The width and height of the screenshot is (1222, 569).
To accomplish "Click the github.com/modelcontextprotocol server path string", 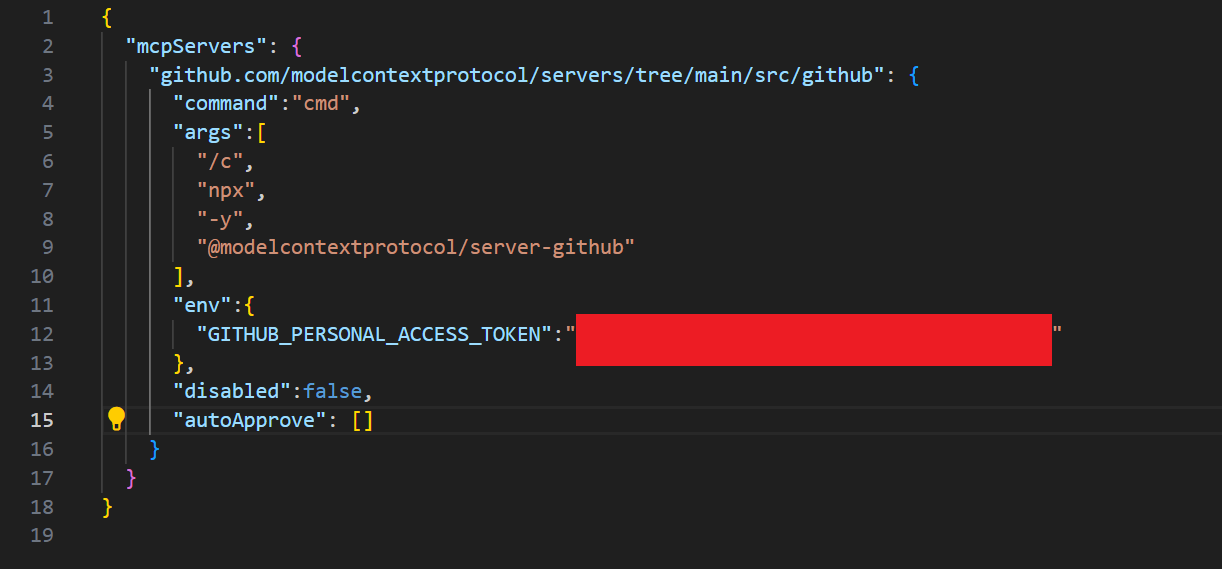I will 516,75.
